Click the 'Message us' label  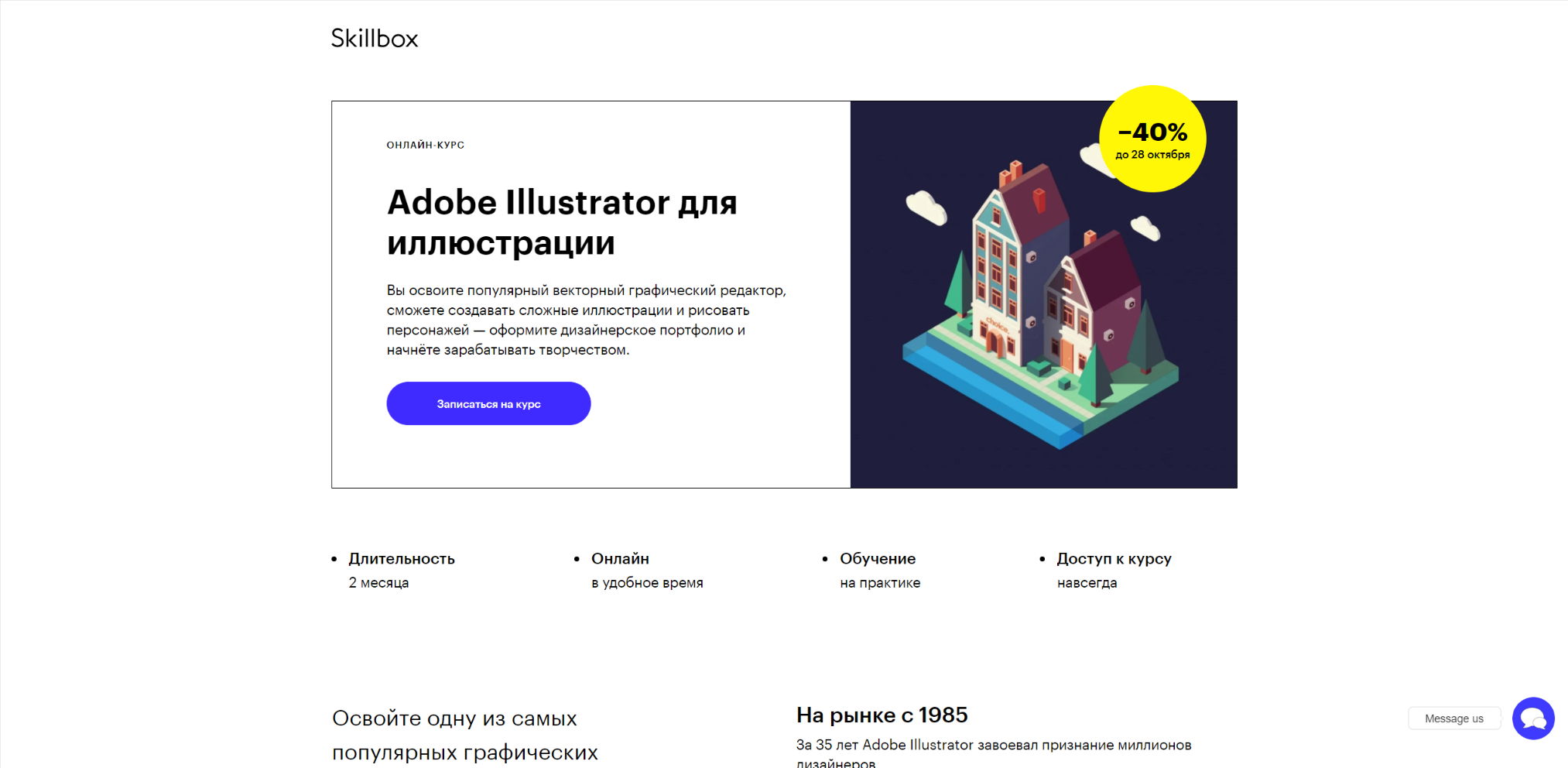(1454, 718)
